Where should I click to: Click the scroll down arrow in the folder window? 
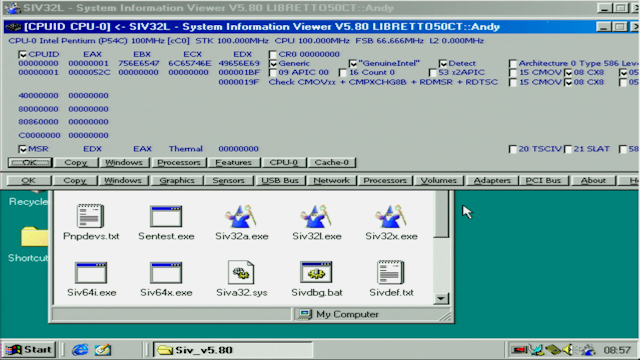(x=441, y=298)
